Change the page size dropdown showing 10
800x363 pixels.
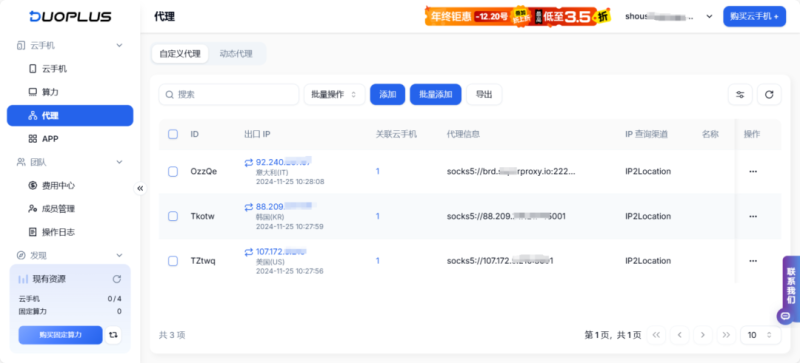(x=761, y=335)
